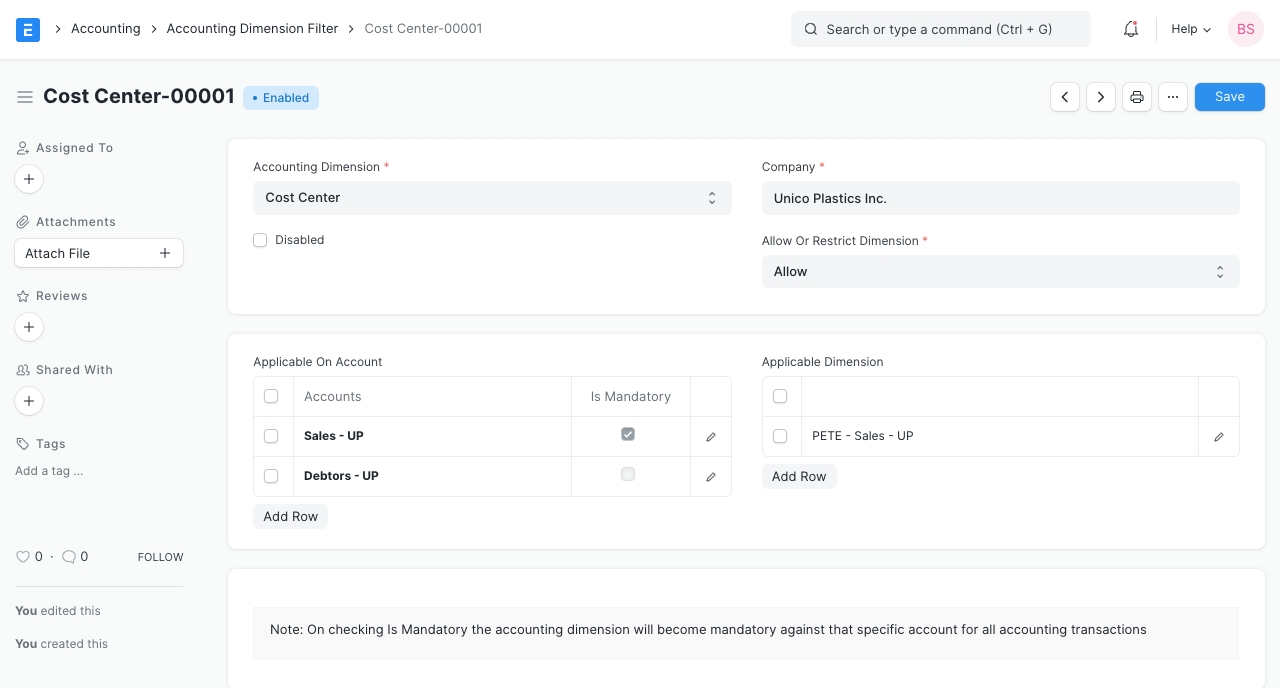Image resolution: width=1280 pixels, height=688 pixels.
Task: Select the Debtors - UP row checkbox
Action: coord(271,476)
